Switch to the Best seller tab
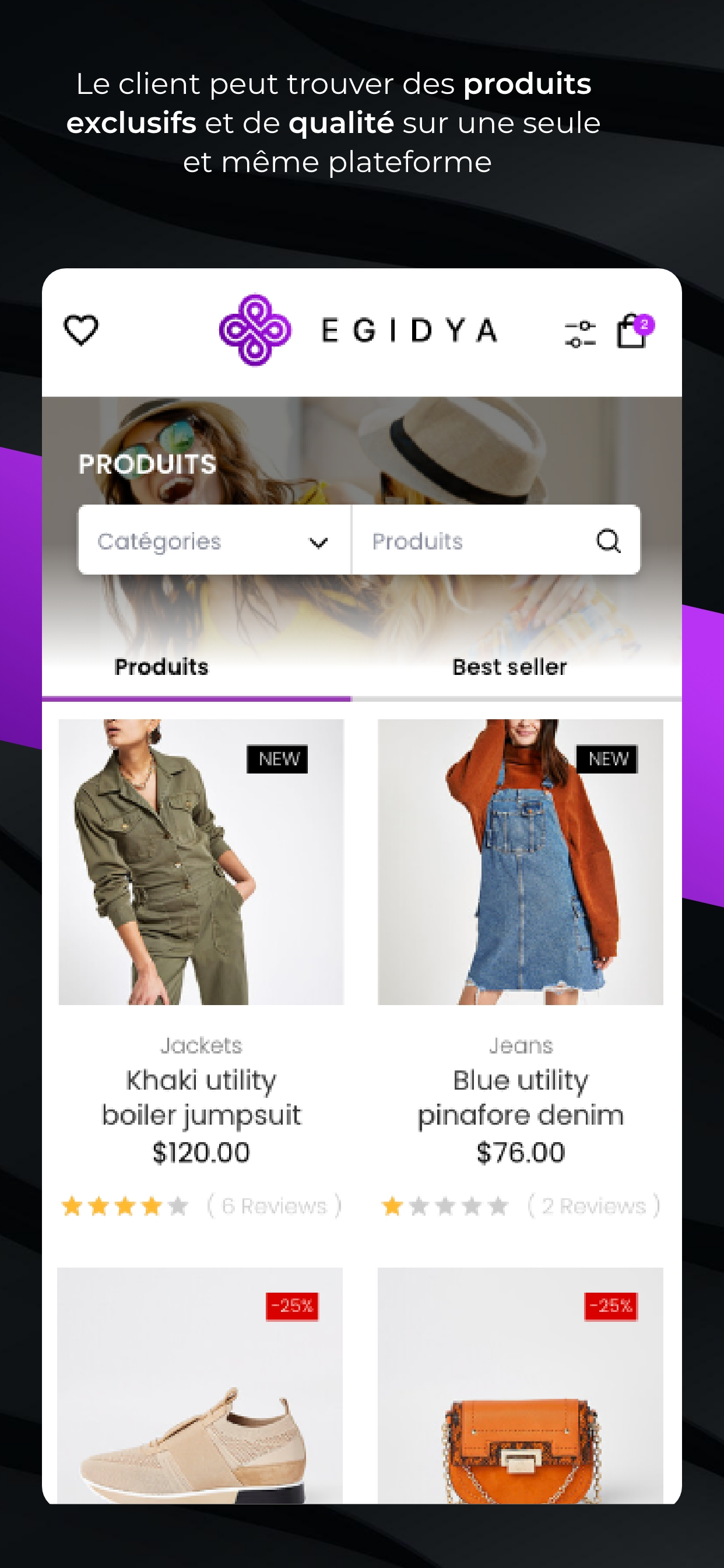 pyautogui.click(x=510, y=667)
